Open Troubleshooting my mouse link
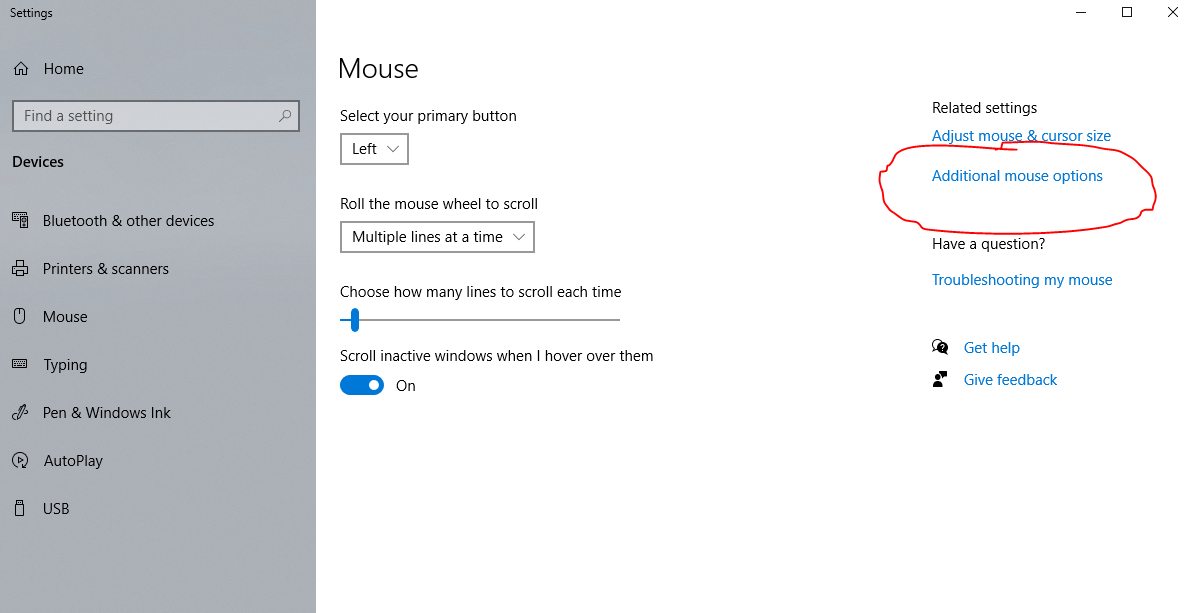1194x613 pixels. coord(1022,280)
